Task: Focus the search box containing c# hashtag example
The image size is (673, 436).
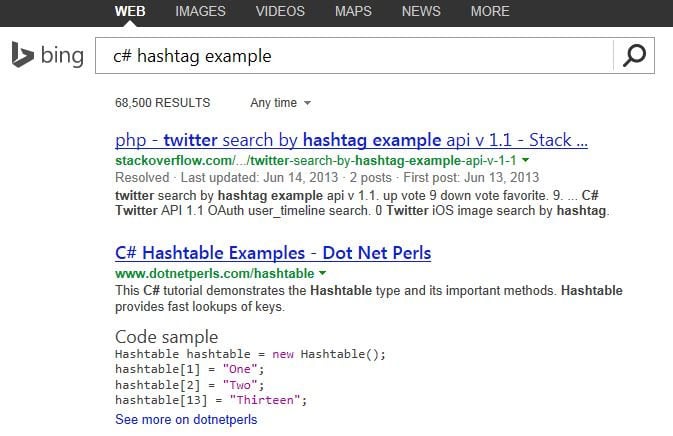Action: [350, 56]
